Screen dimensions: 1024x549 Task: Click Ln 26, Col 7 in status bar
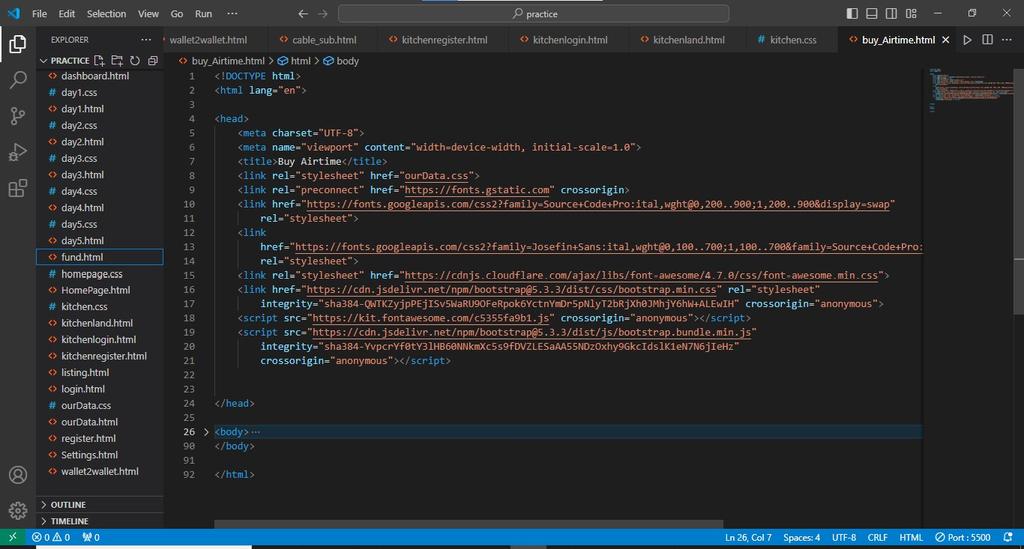click(x=748, y=537)
